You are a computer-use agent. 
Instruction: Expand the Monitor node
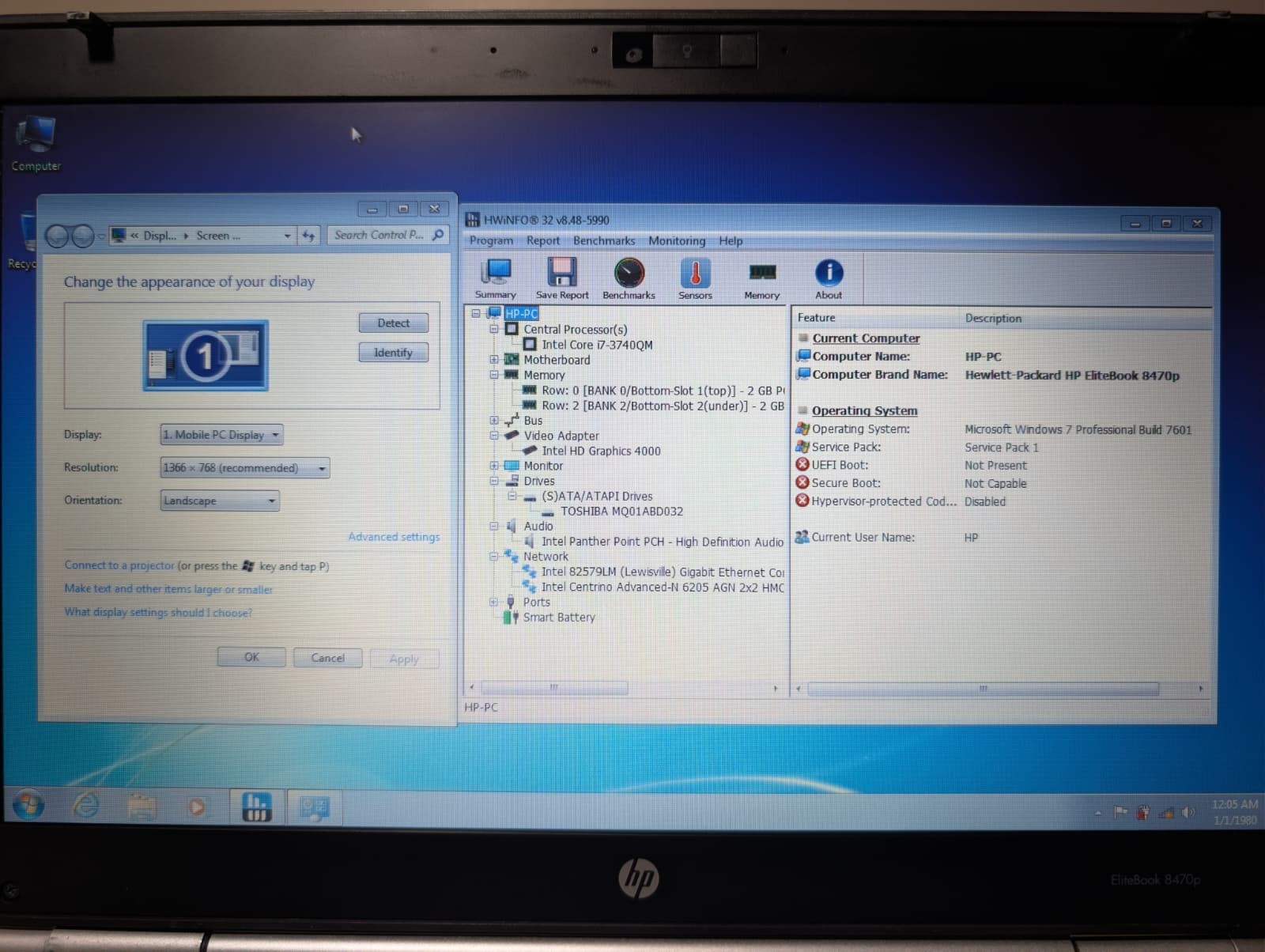click(494, 466)
